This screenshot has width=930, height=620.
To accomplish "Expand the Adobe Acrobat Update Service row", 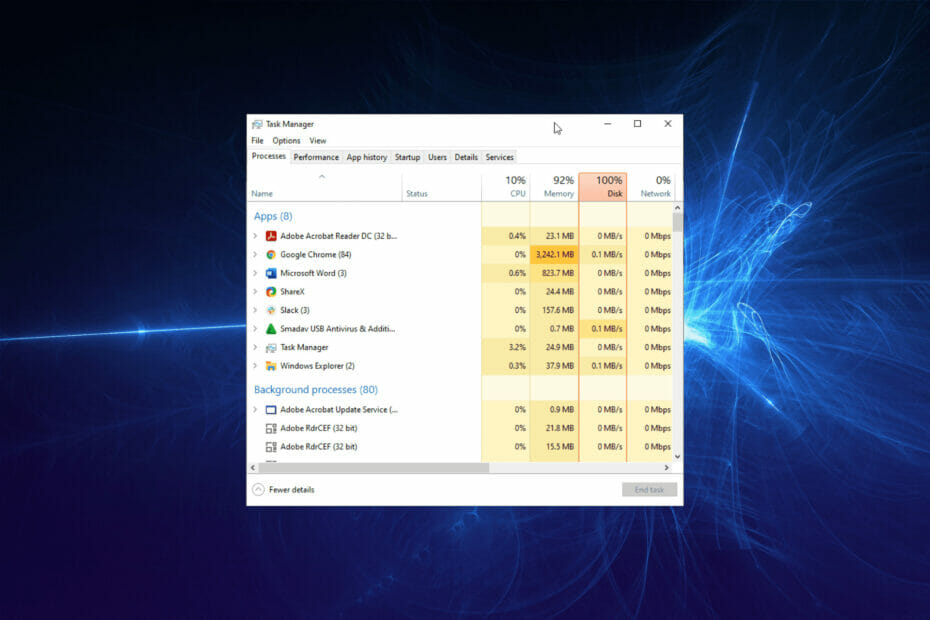I will pyautogui.click(x=255, y=410).
